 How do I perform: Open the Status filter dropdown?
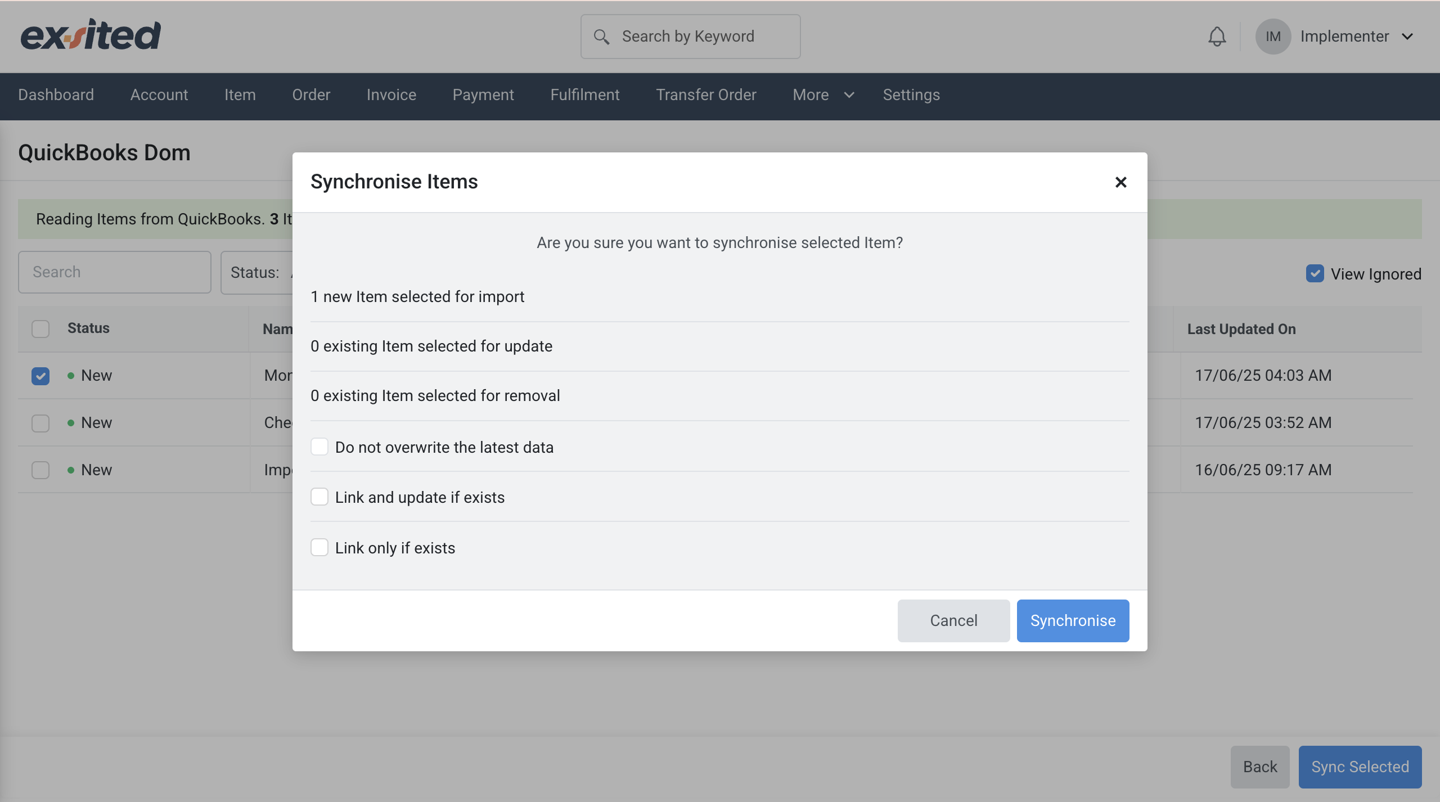257,272
